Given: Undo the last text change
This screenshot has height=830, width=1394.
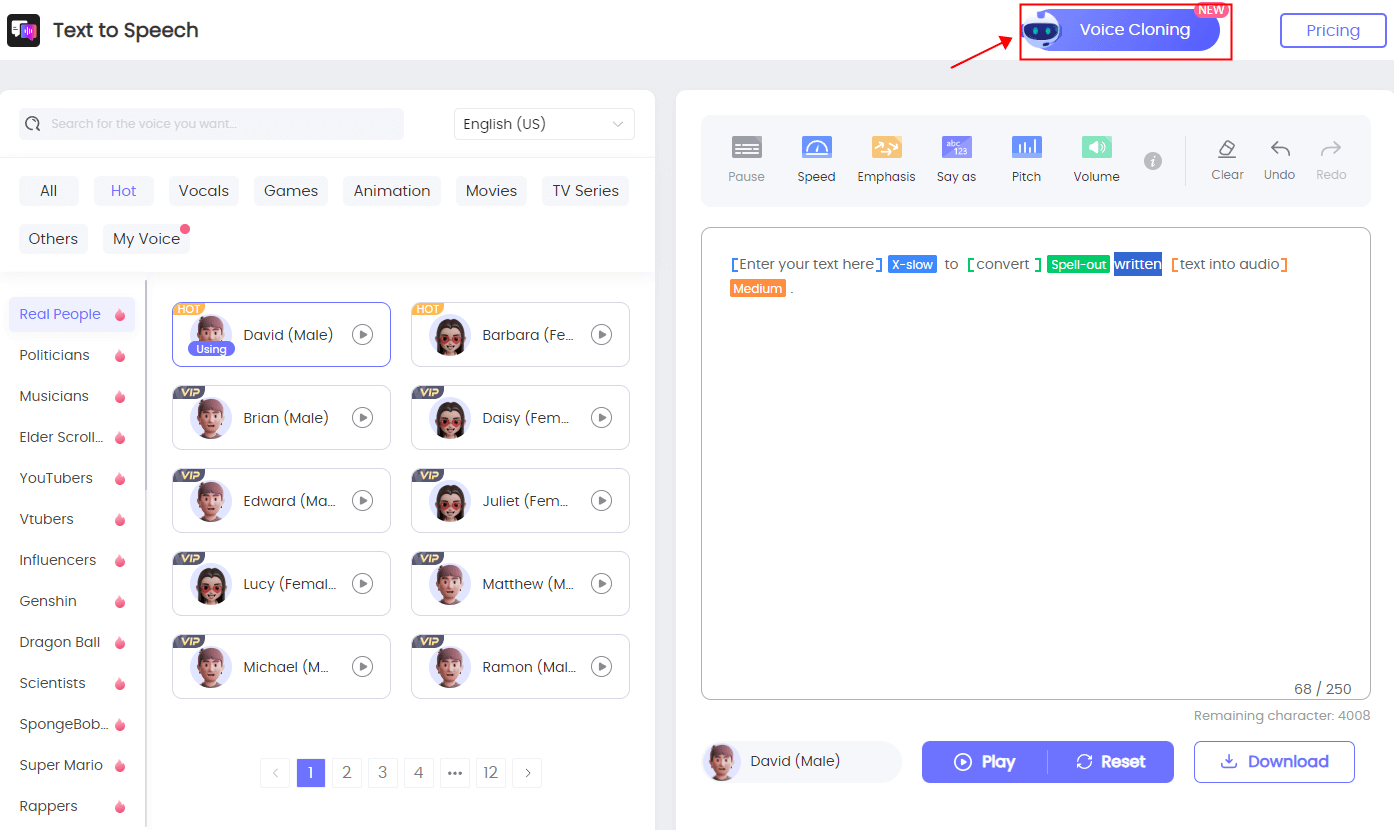Looking at the screenshot, I should point(1279,158).
